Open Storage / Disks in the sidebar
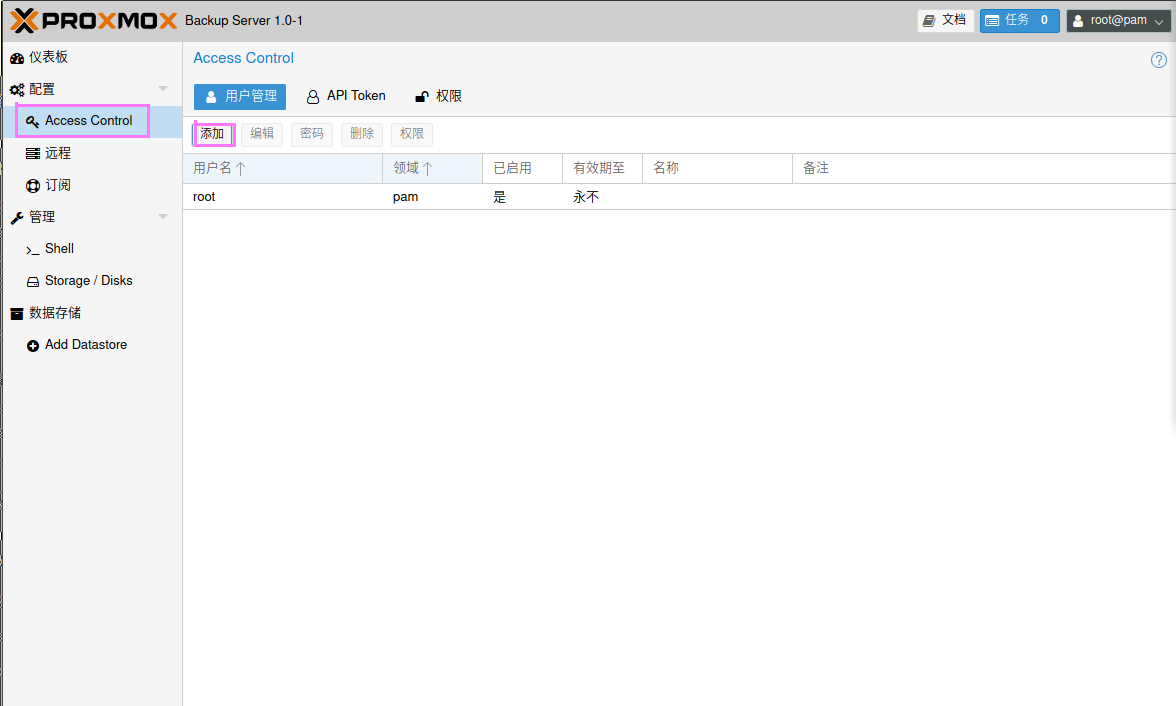This screenshot has width=1176, height=706. click(92, 281)
